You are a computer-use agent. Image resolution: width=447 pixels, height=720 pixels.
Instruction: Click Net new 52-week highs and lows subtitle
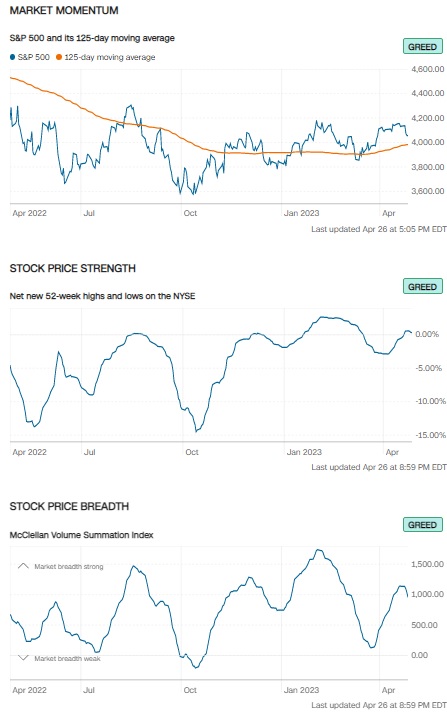coord(102,296)
